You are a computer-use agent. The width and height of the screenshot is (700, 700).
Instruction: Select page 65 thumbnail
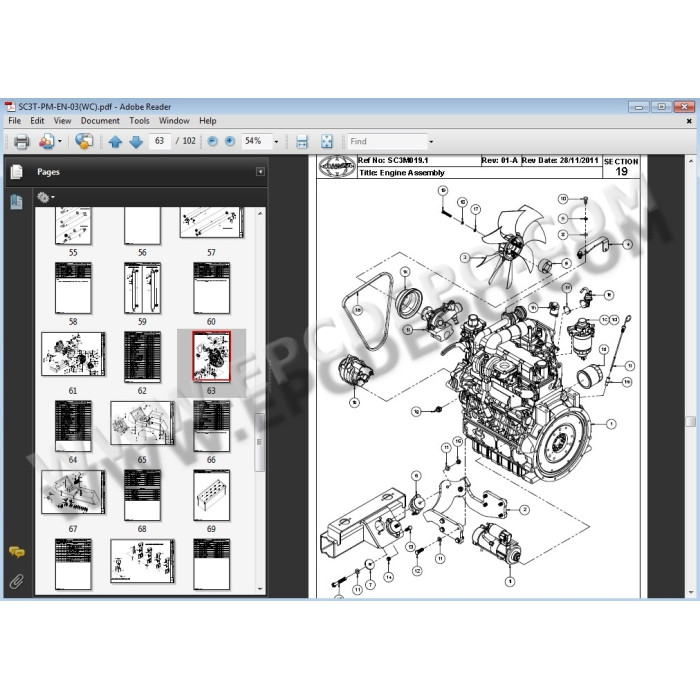pyautogui.click(x=142, y=423)
